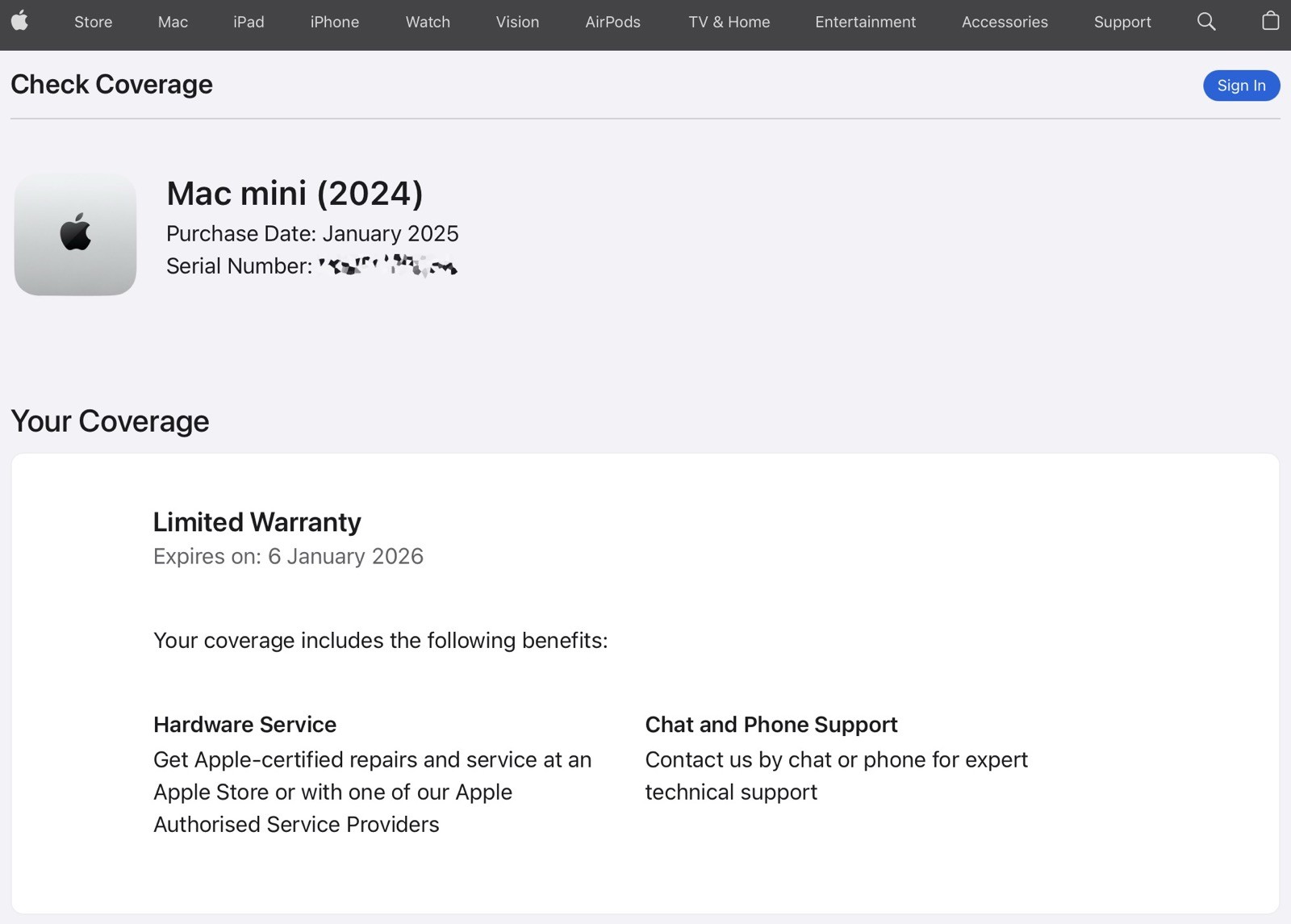Open TV & Home in navigation
The width and height of the screenshot is (1291, 924).
coord(729,22)
